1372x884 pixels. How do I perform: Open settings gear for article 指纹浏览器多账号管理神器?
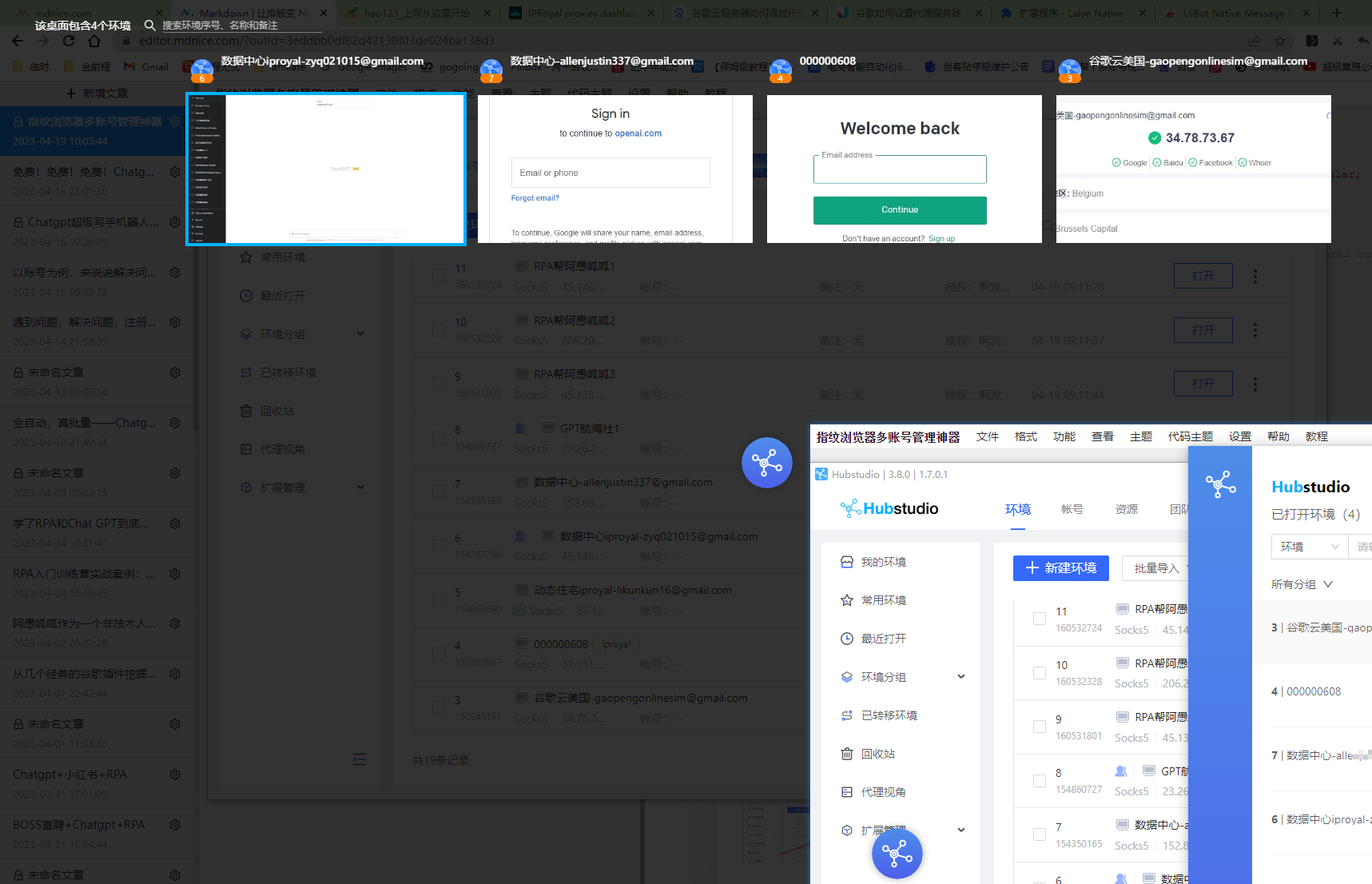pyautogui.click(x=175, y=121)
